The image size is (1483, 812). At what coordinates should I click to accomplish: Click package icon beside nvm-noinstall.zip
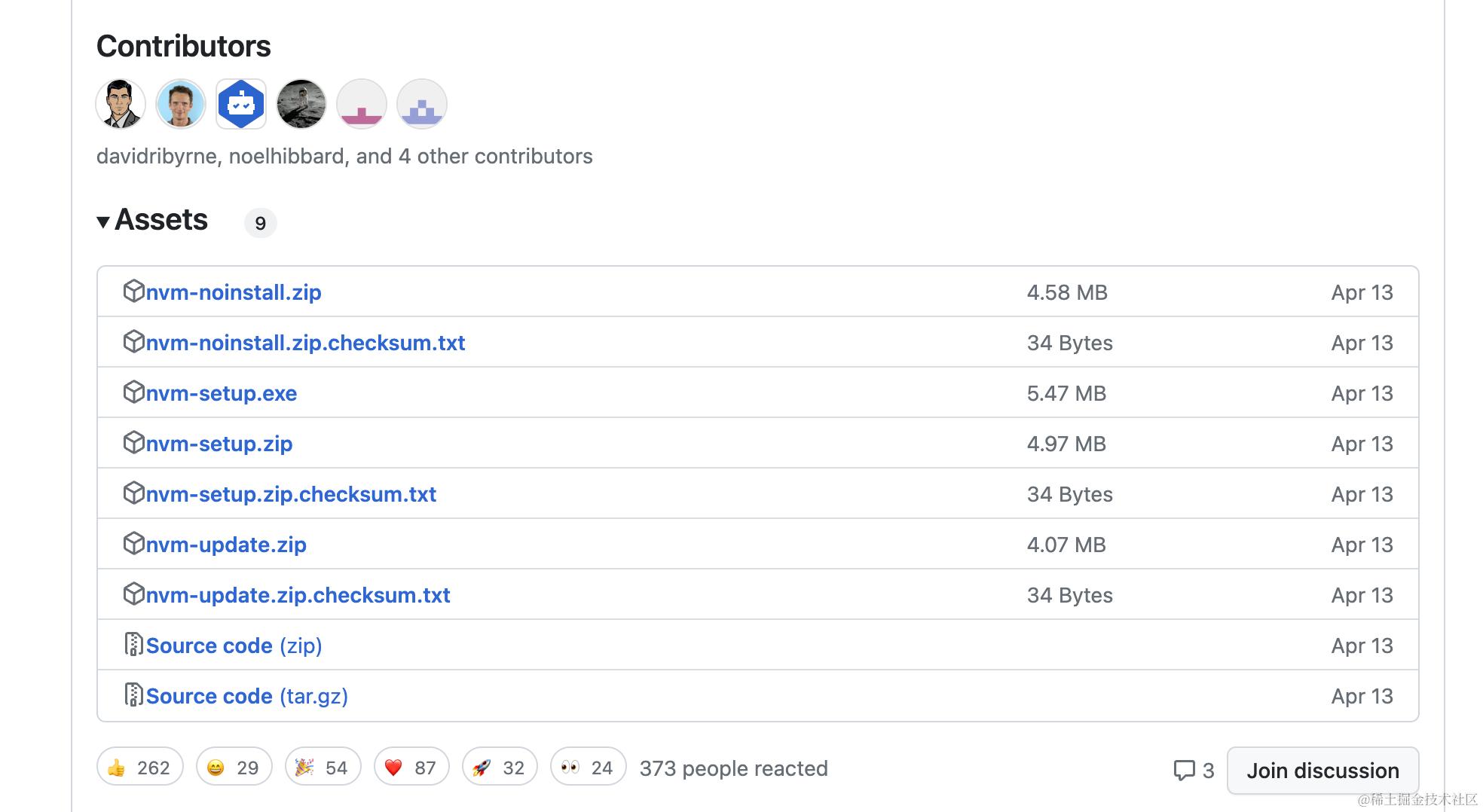click(x=133, y=291)
